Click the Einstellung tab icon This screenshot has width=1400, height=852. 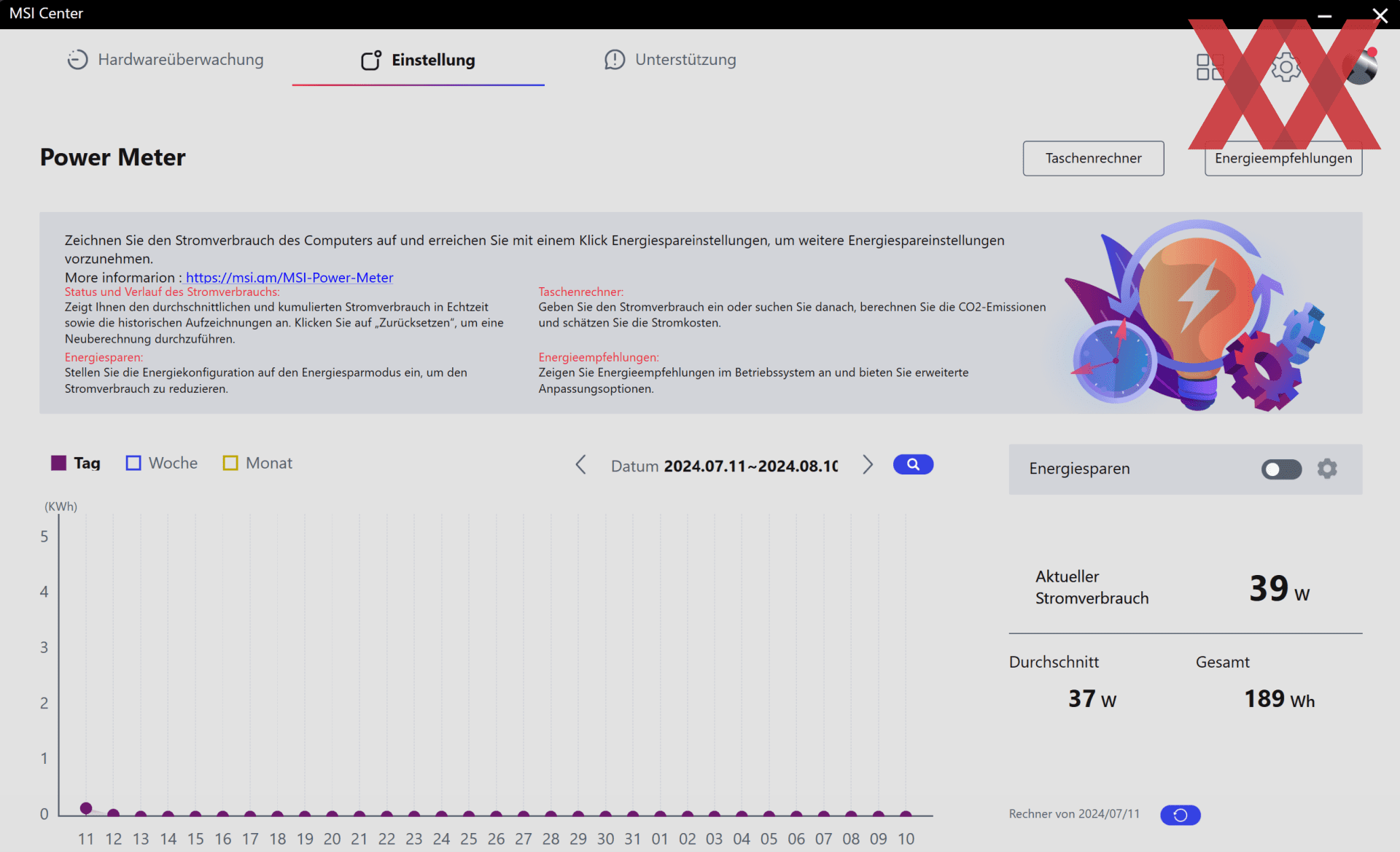[x=371, y=60]
